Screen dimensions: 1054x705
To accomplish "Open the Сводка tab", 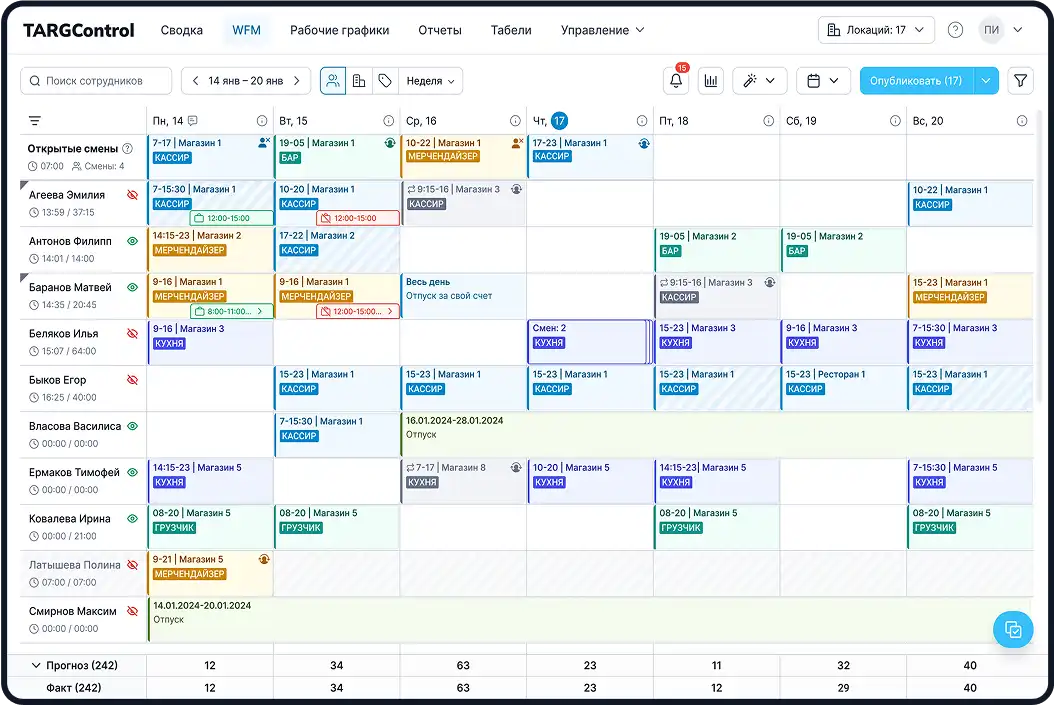I will pos(181,30).
